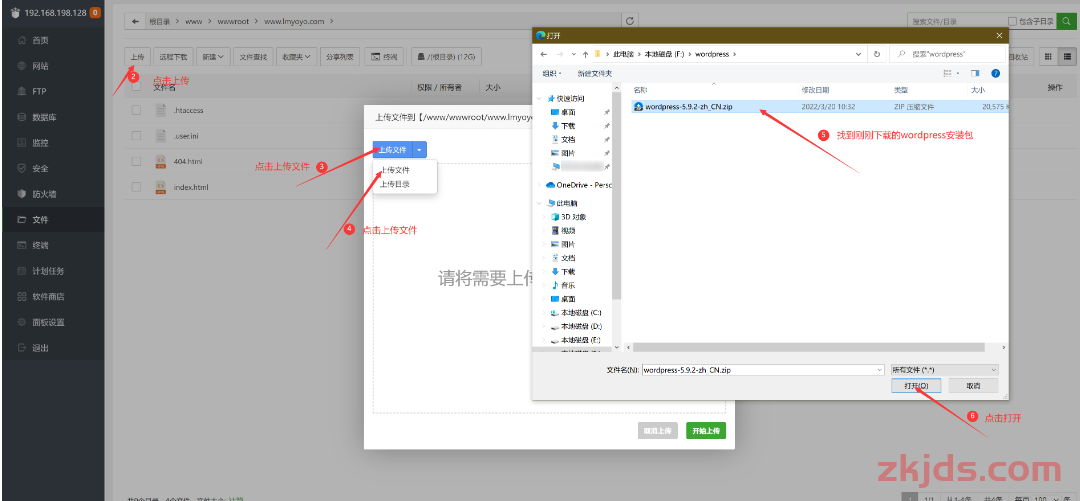Screen dimensions: 1080x501
Task: Click the green 开始上传 button
Action: (x=705, y=431)
